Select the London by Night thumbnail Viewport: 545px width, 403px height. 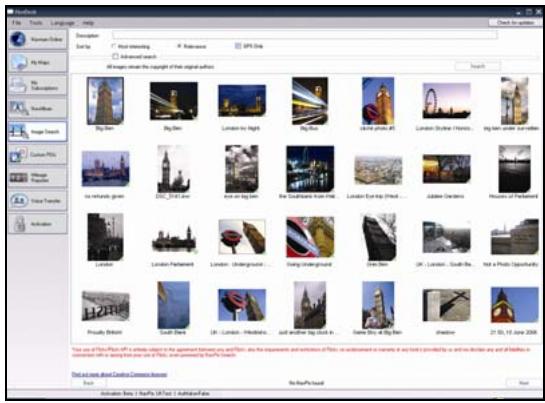[x=242, y=101]
